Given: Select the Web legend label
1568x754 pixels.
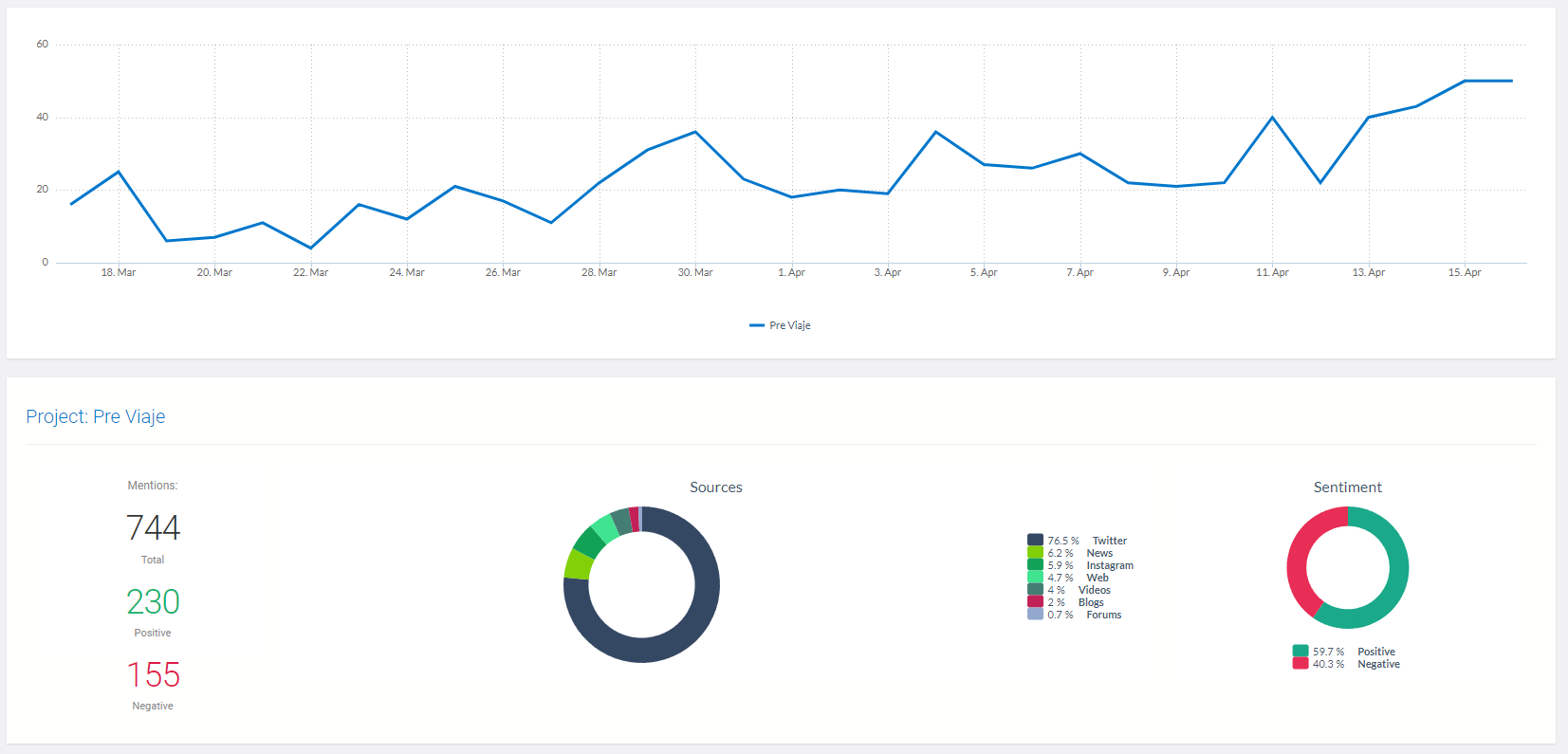Looking at the screenshot, I should [x=1098, y=578].
